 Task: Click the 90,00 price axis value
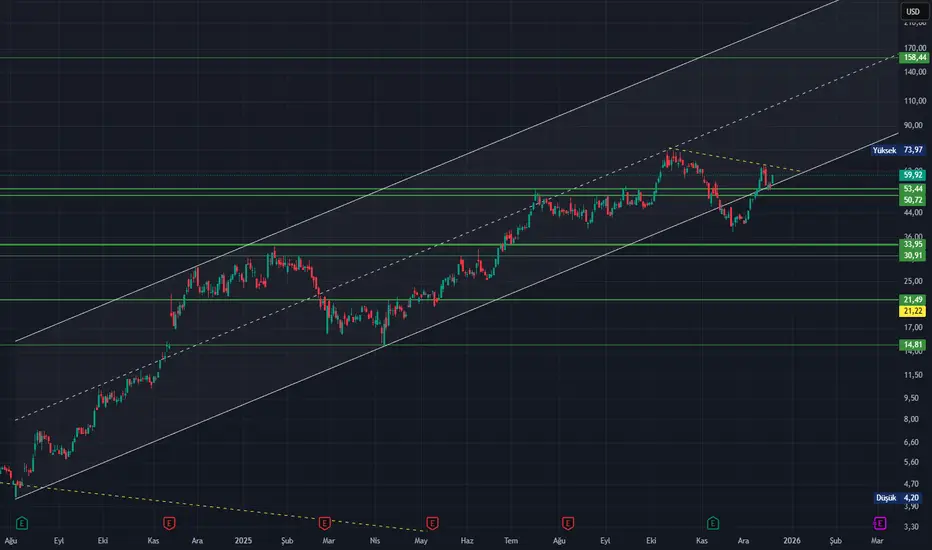click(x=913, y=125)
